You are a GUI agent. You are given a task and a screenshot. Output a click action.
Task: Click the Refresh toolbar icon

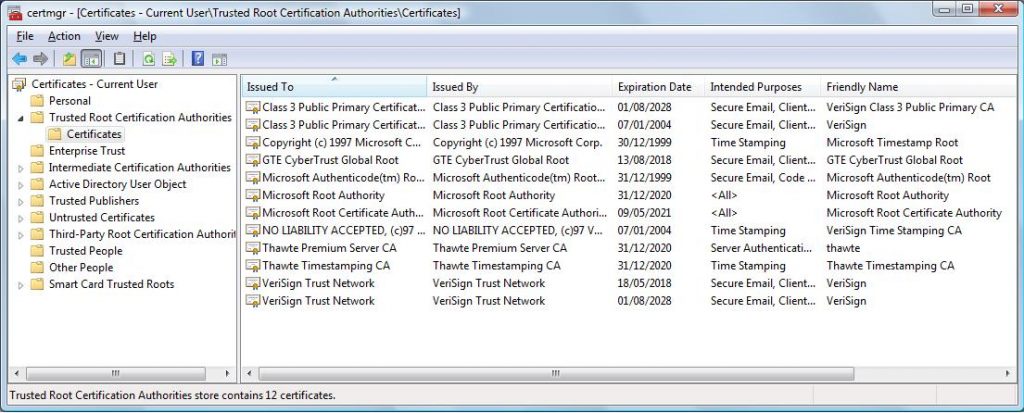point(148,59)
